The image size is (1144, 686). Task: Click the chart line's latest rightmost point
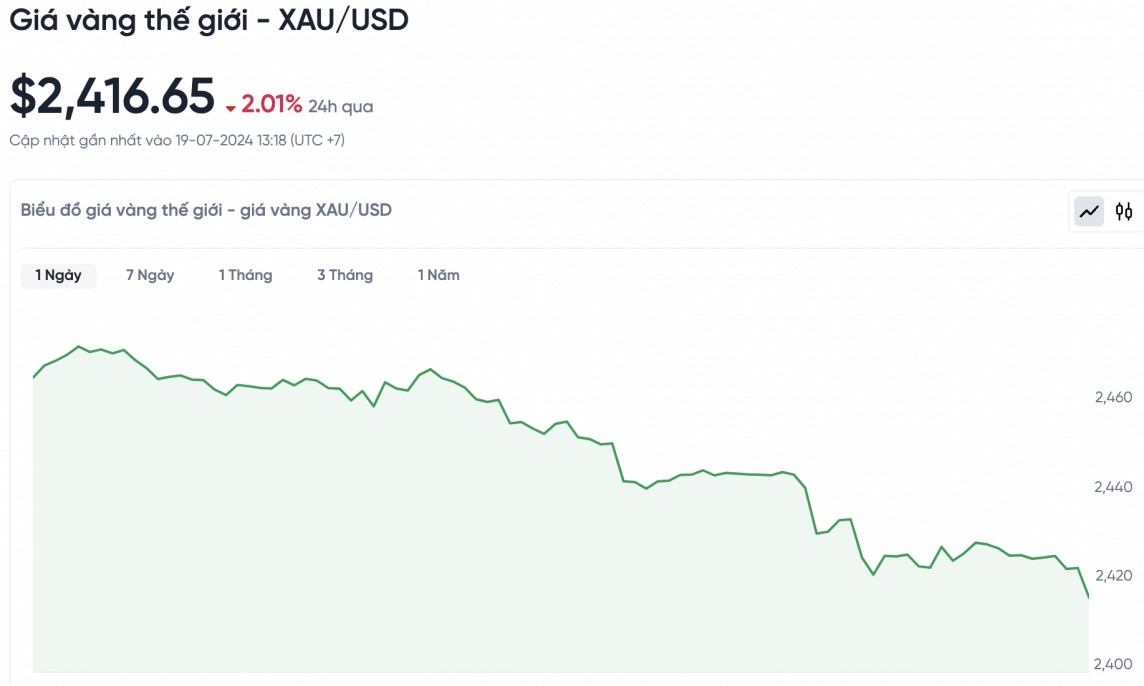pos(1088,597)
